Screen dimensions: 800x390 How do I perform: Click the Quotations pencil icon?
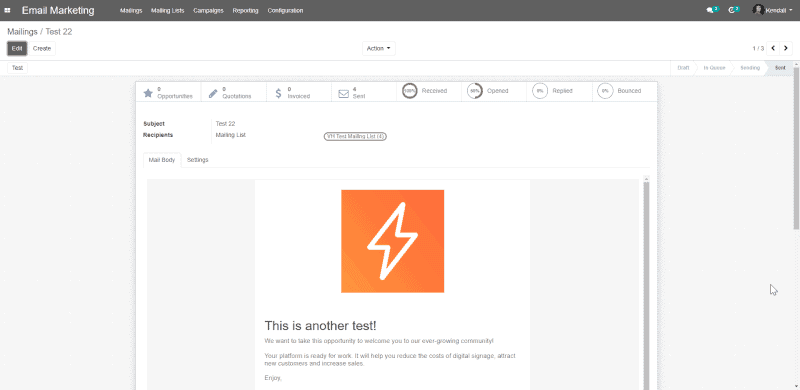213,93
